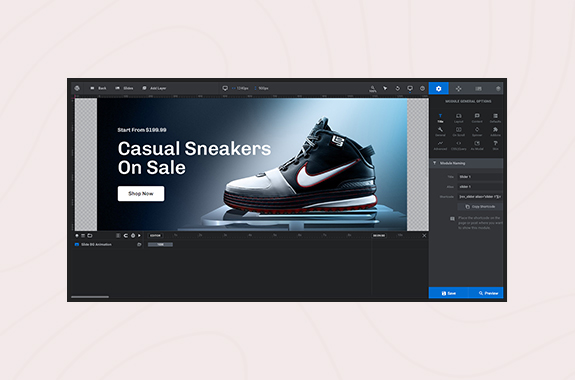Click the Shortcode text field
This screenshot has height=380, width=575.
(x=480, y=197)
